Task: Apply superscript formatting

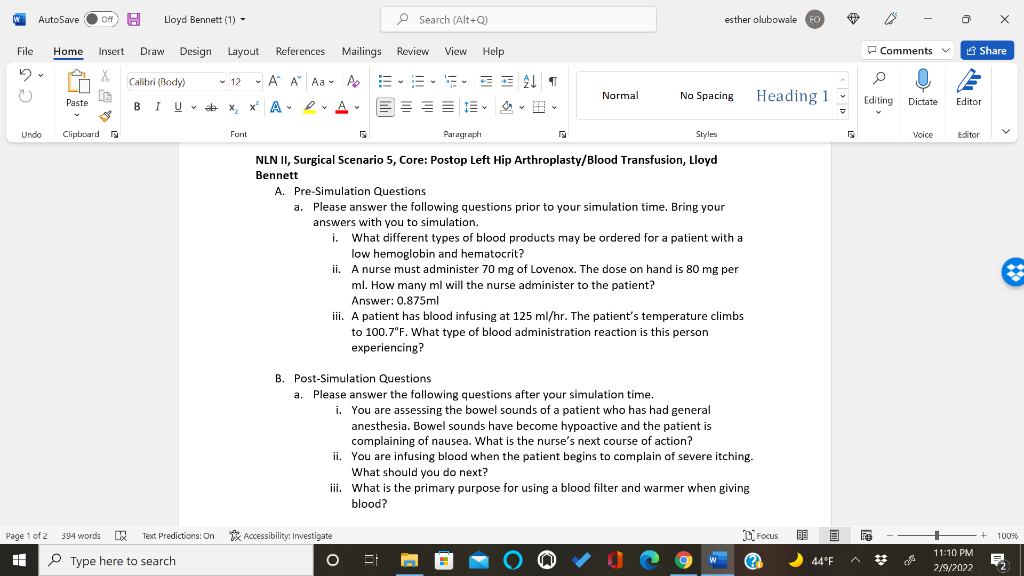Action: click(253, 106)
